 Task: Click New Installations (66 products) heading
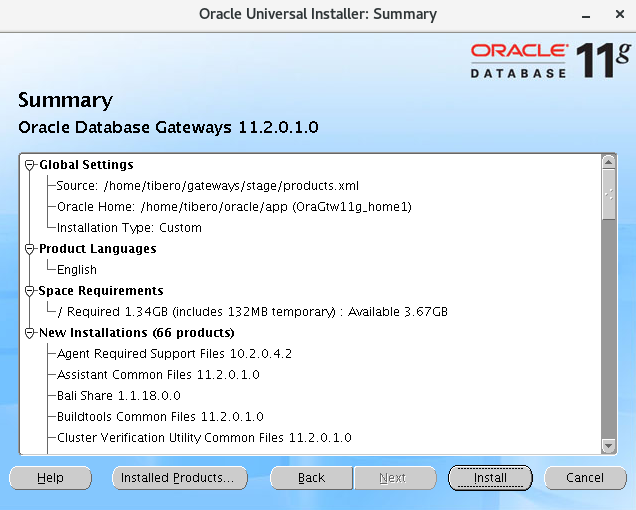coord(137,333)
